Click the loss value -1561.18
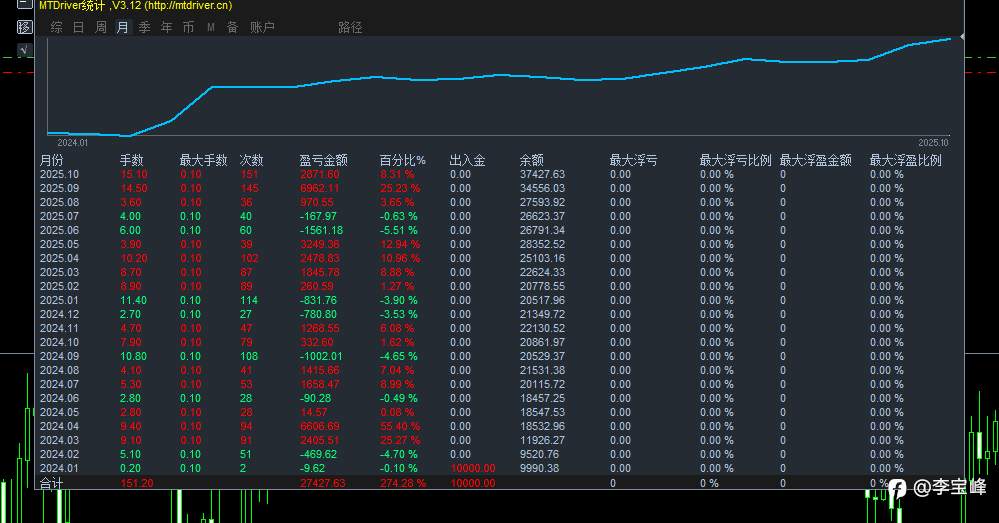This screenshot has width=999, height=523. (x=321, y=230)
